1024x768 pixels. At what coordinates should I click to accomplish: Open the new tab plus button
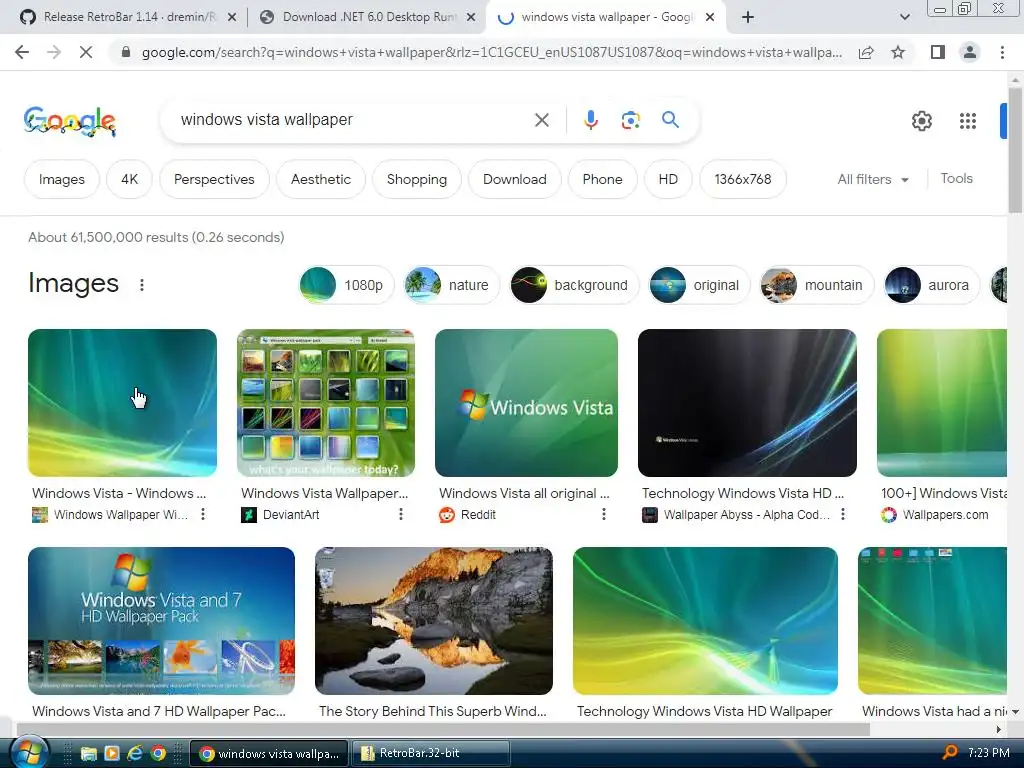click(748, 18)
